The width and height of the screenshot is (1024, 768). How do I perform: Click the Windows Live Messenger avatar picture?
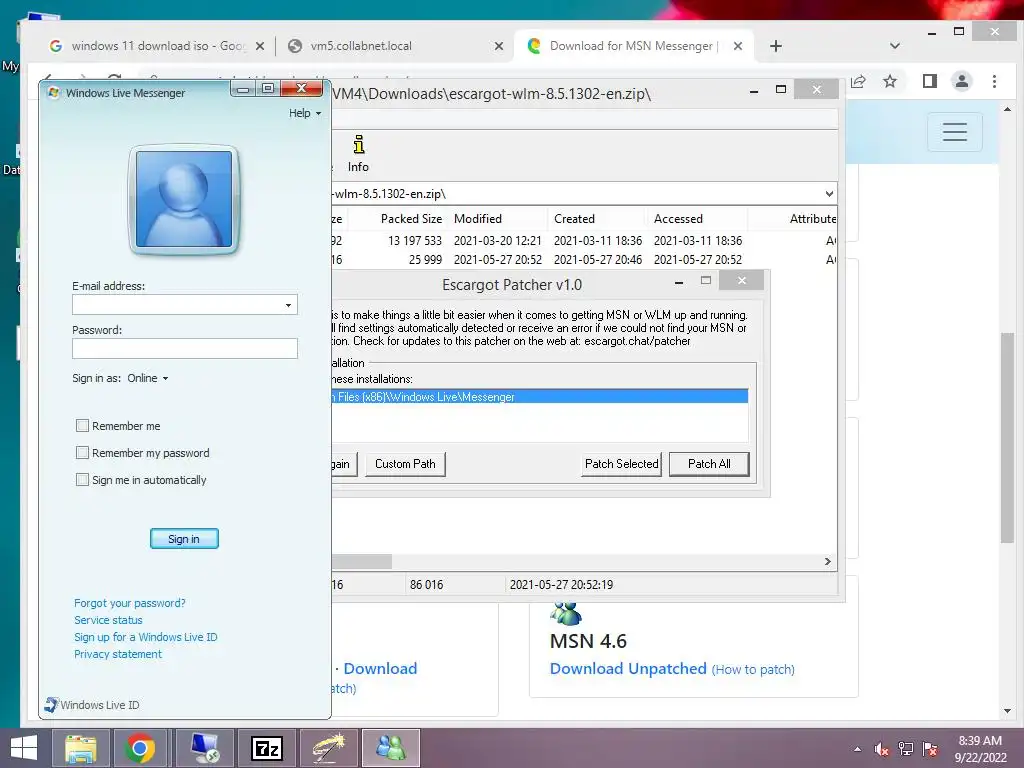[184, 199]
